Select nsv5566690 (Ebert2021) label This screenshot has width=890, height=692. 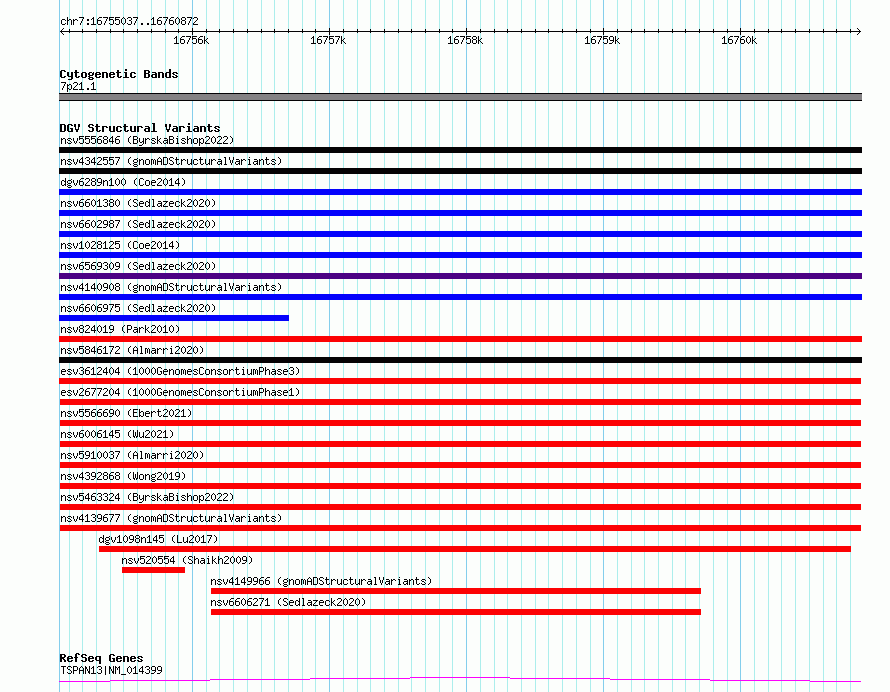coord(126,413)
